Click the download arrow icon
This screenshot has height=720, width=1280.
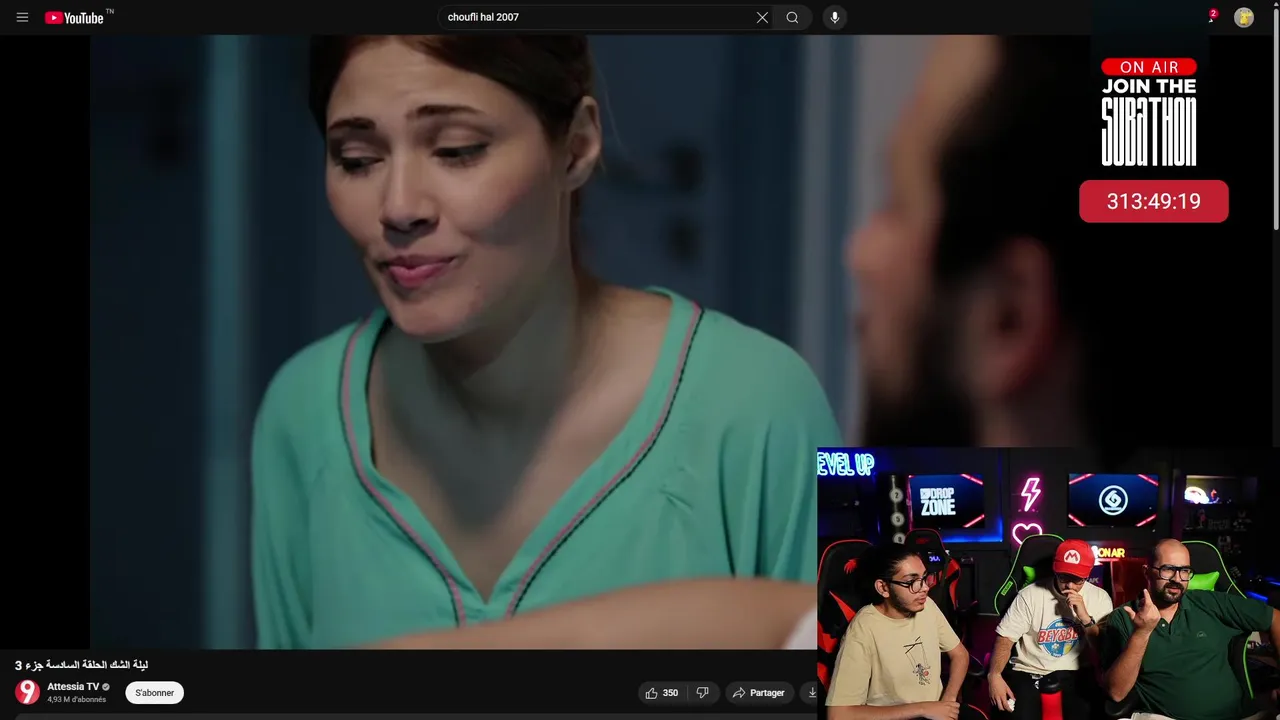click(x=811, y=693)
